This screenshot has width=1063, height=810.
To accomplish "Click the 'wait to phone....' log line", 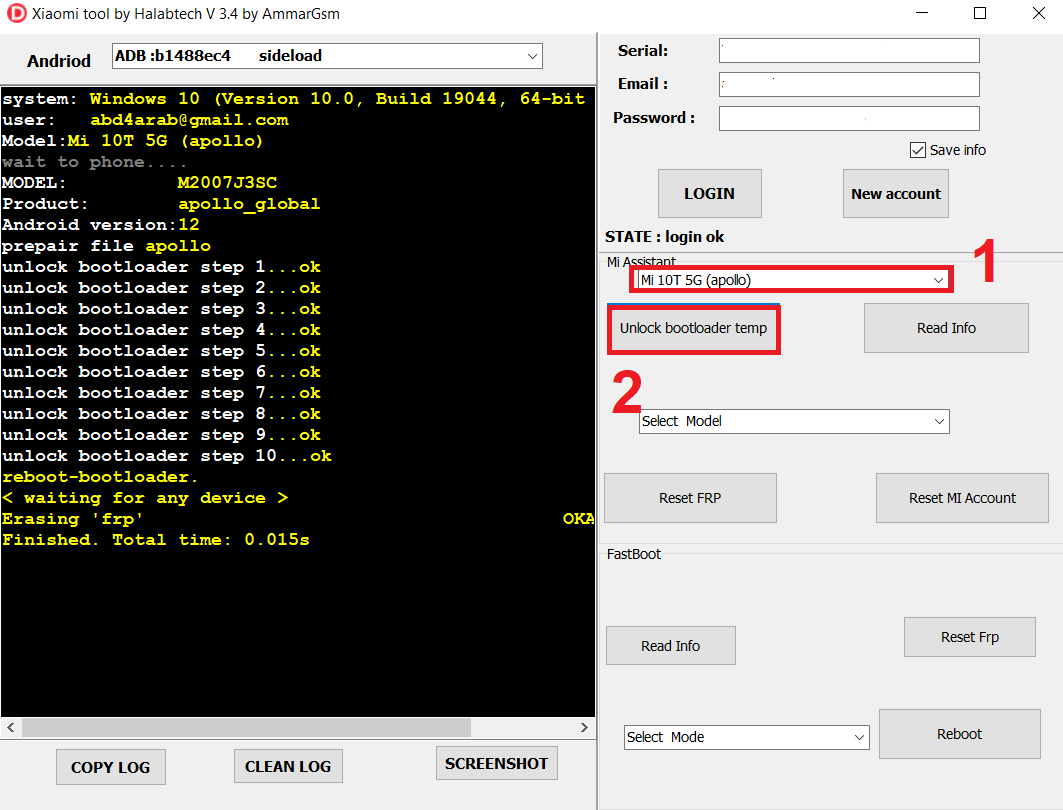I will (x=94, y=162).
